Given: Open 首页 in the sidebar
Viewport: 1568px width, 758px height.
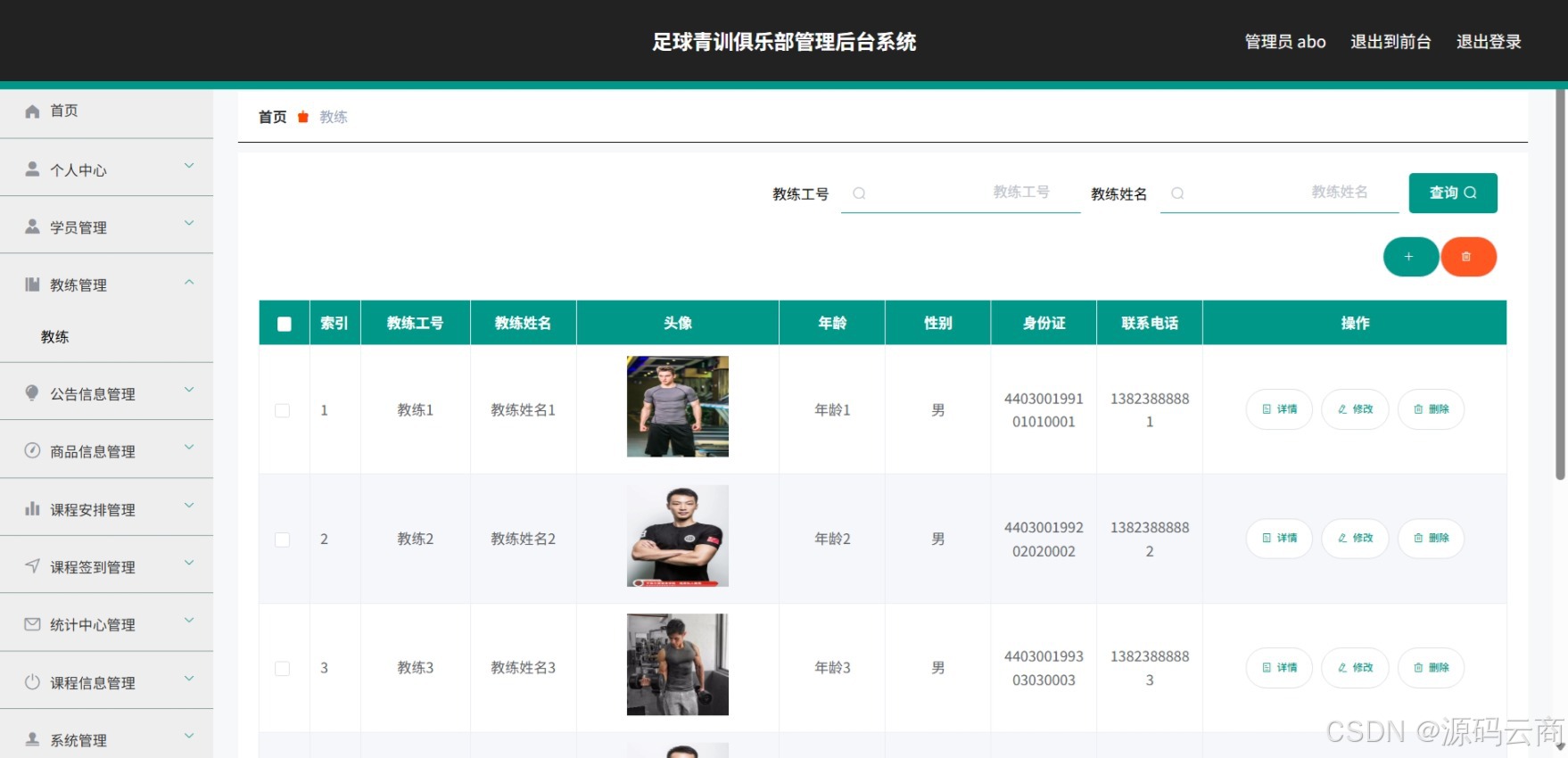Looking at the screenshot, I should click(106, 111).
